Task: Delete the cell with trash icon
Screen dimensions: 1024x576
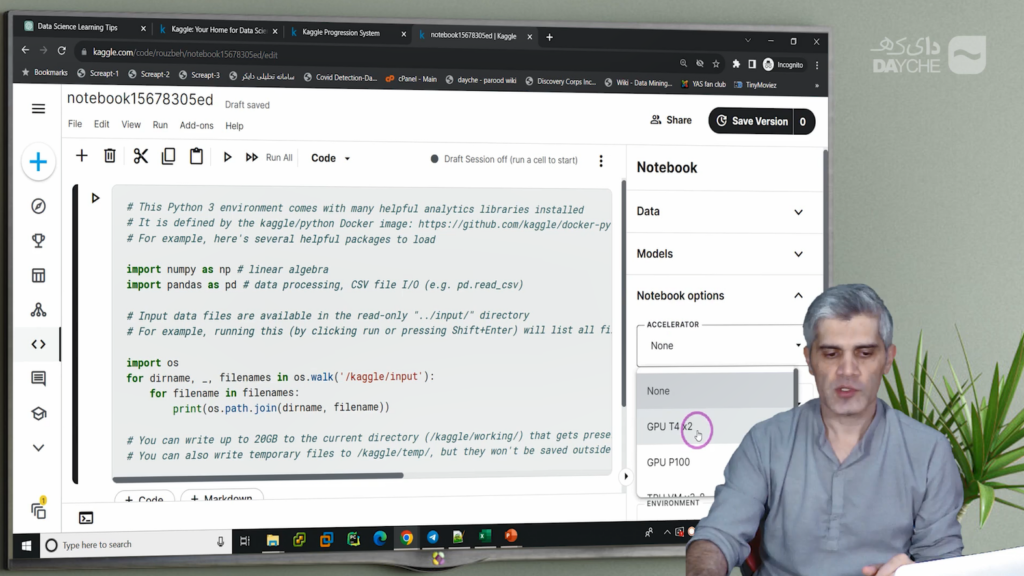Action: click(x=110, y=155)
